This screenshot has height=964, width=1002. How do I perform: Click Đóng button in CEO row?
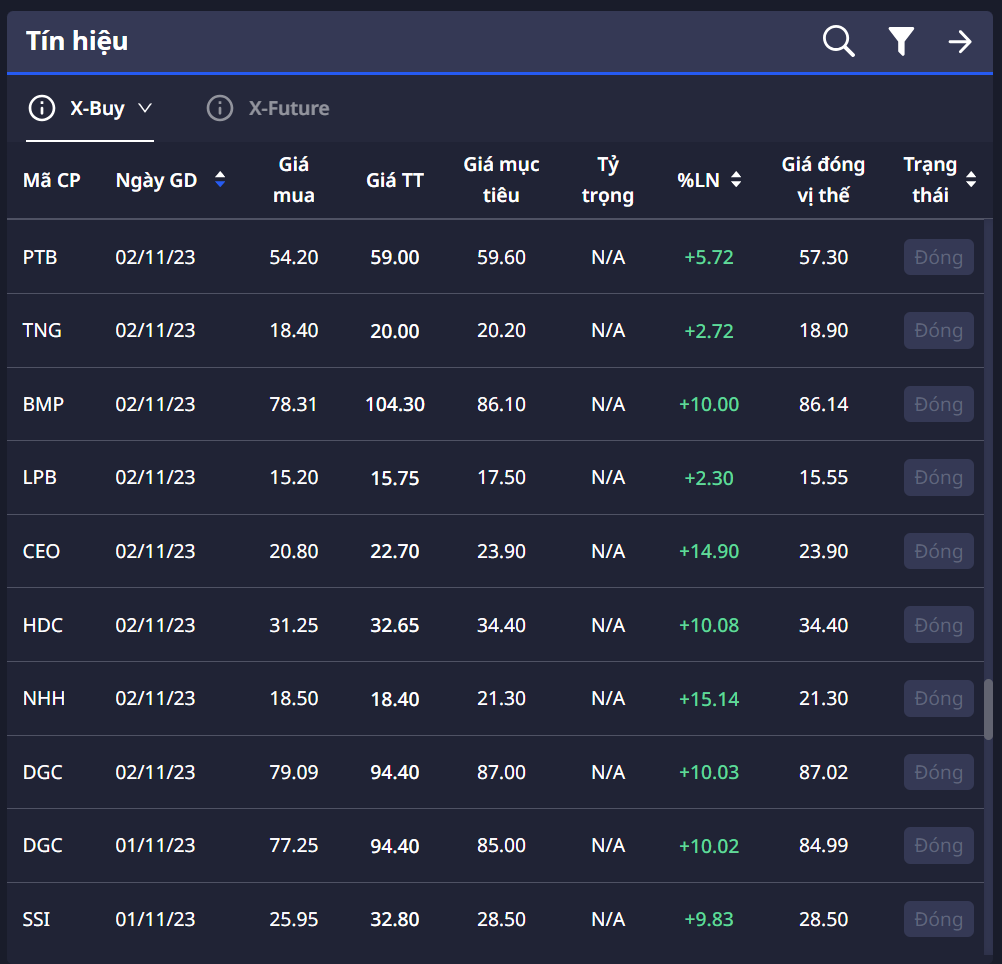938,551
